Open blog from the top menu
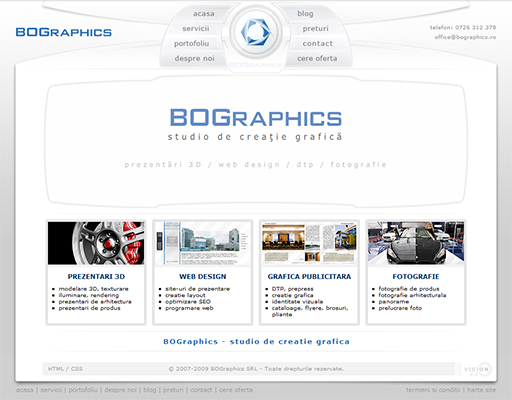512x400 pixels. tap(305, 14)
